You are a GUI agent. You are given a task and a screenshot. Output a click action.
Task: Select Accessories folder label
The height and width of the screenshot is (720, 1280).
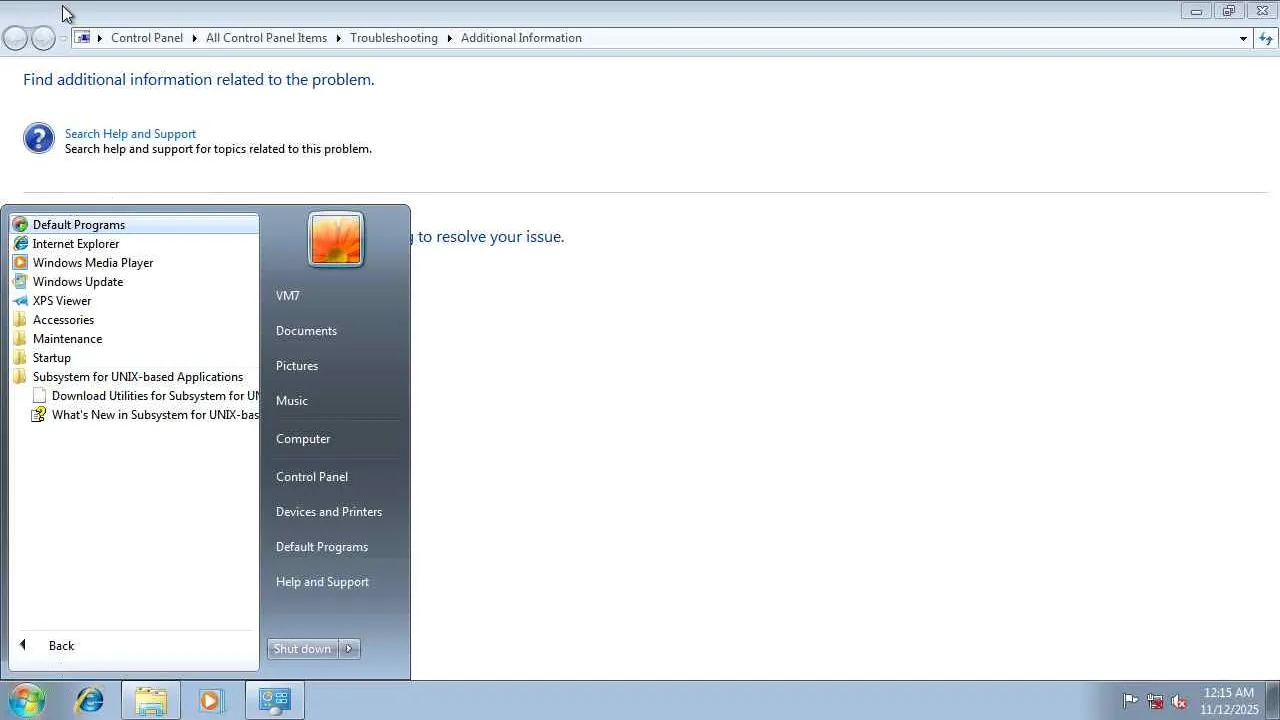point(63,320)
